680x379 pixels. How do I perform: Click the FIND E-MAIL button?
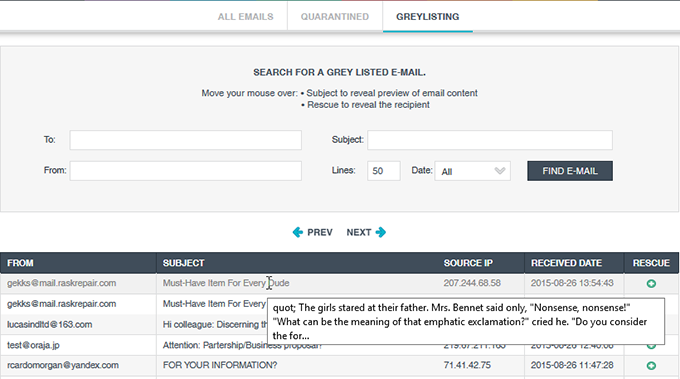[570, 171]
